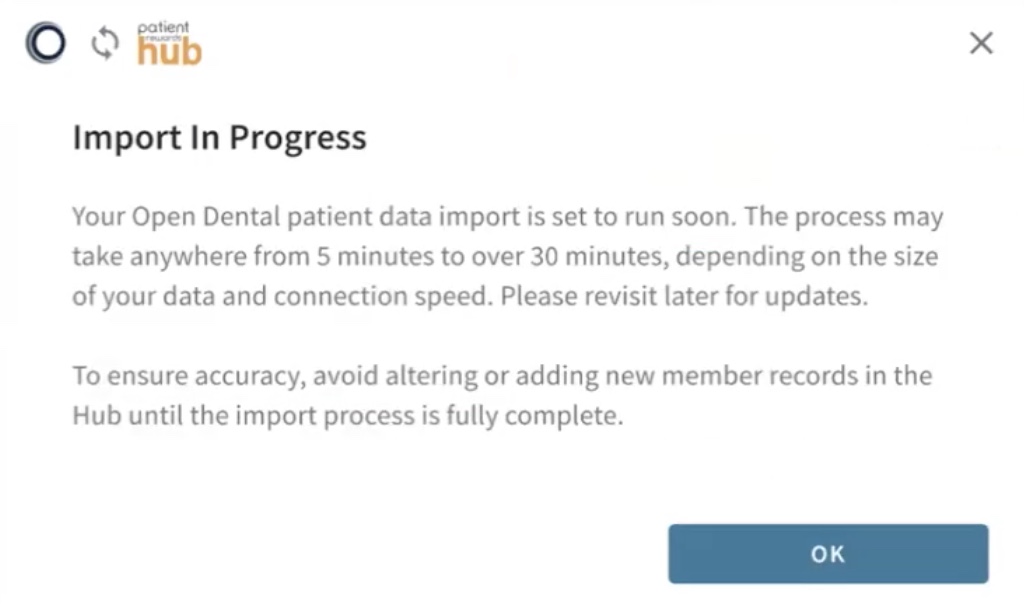
Task: Click the line starting "take anywhere from"
Action: click(x=505, y=257)
